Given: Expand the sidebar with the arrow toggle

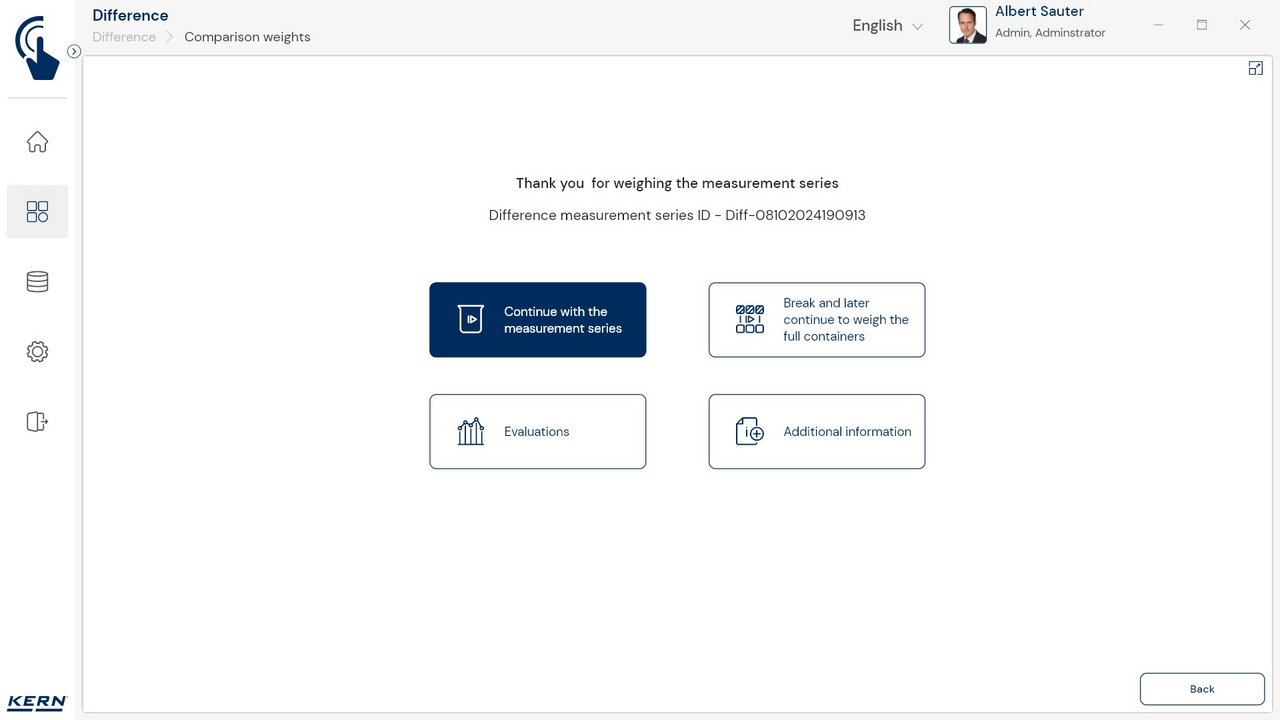Looking at the screenshot, I should 74,51.
